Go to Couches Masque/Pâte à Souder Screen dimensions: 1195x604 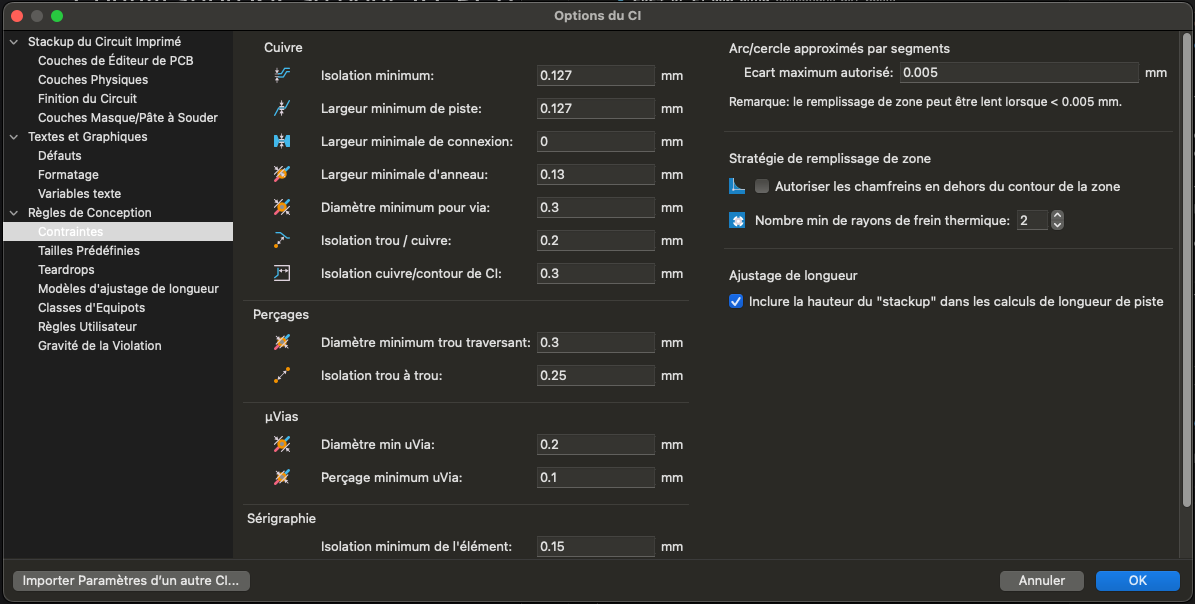click(x=128, y=118)
